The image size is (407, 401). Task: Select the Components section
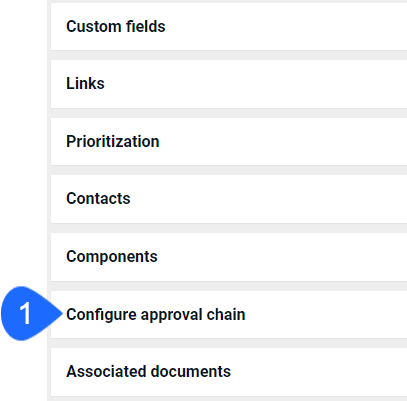click(229, 257)
